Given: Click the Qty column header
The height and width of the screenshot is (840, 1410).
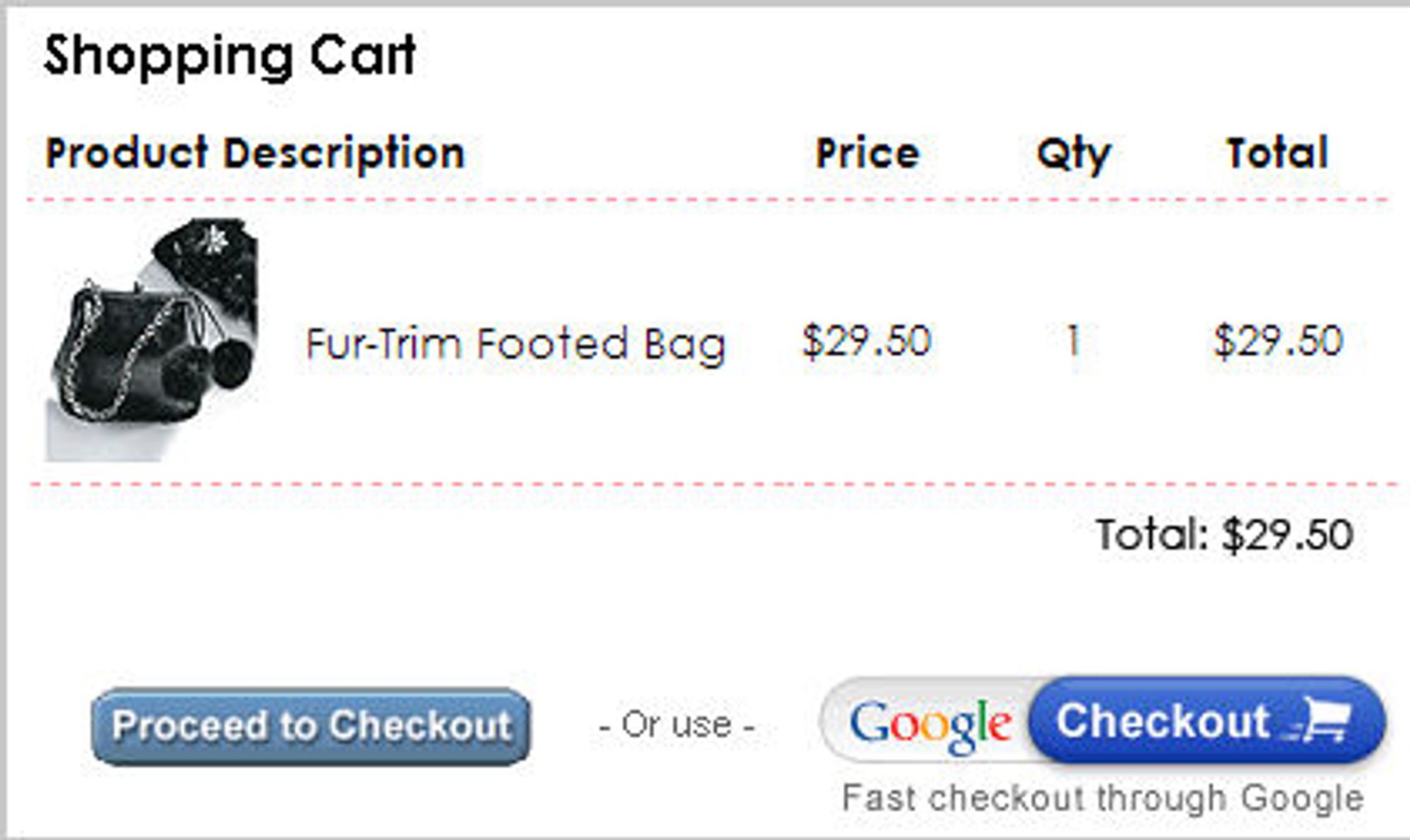Looking at the screenshot, I should pos(1074,154).
